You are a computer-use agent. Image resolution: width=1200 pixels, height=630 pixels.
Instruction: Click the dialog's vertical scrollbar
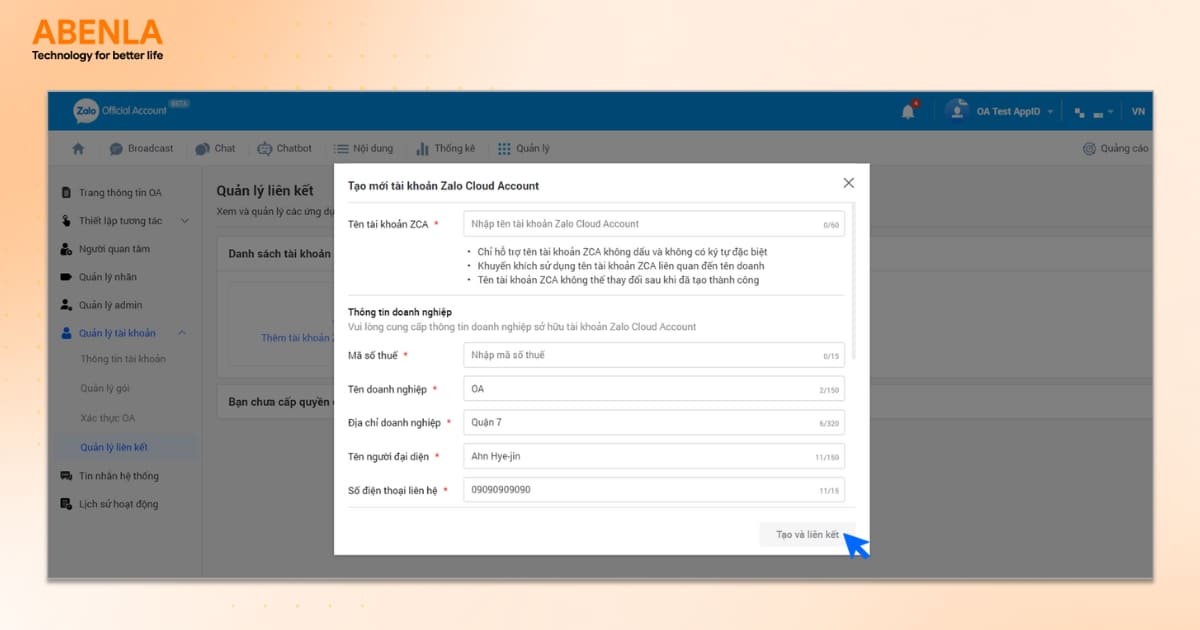[853, 280]
